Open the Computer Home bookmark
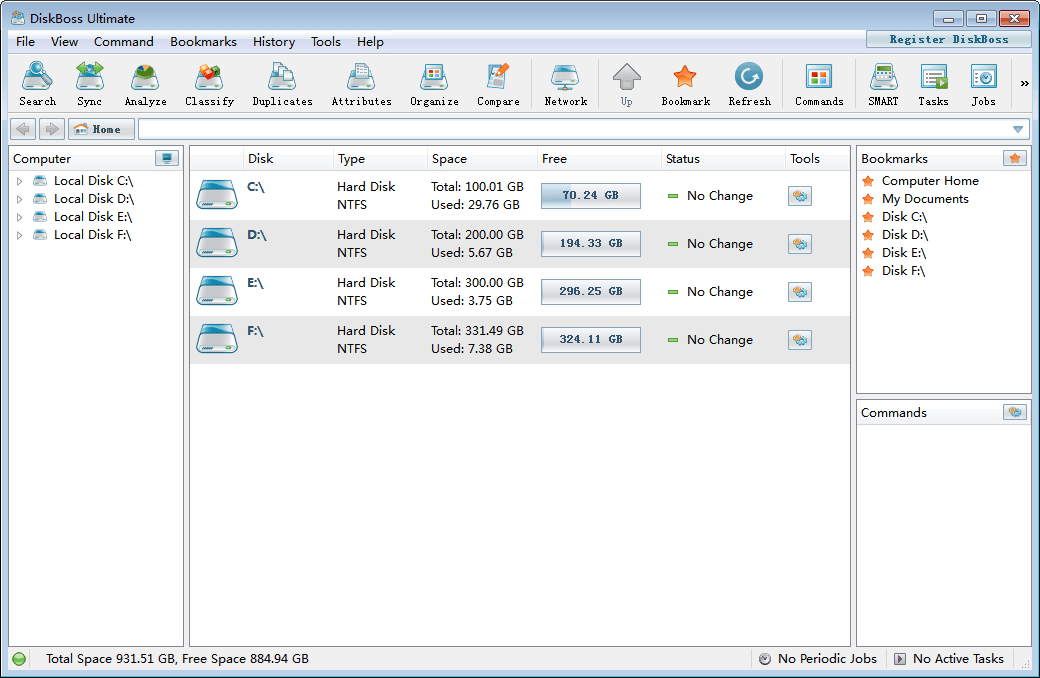Viewport: 1040px width, 678px height. [930, 180]
